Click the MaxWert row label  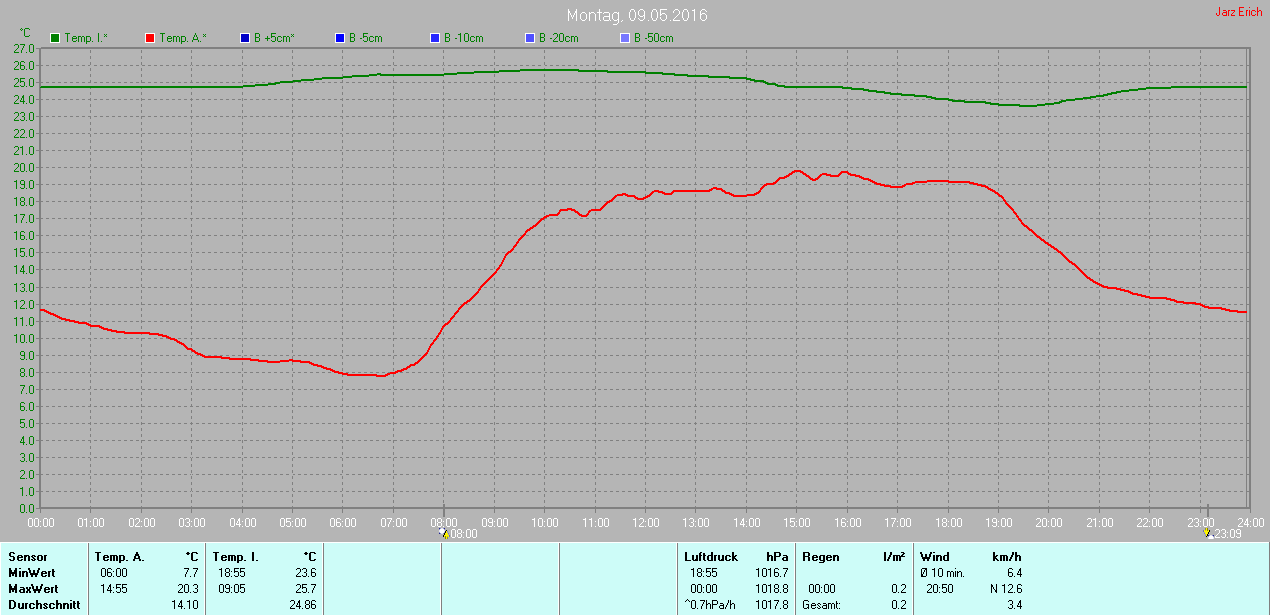click(33, 589)
